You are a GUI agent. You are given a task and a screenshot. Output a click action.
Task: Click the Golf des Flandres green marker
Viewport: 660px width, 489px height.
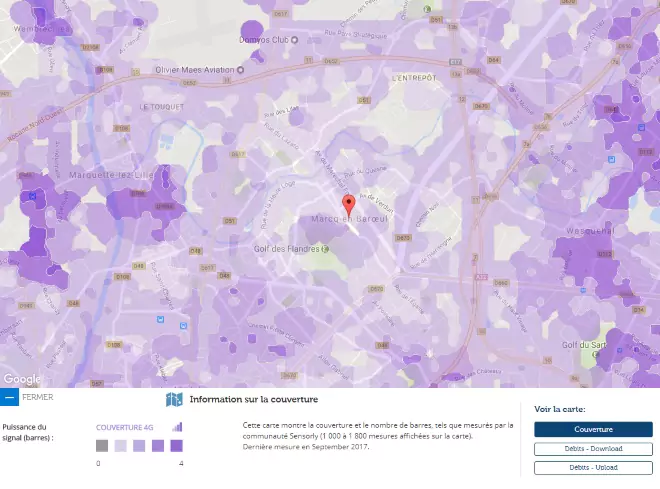(x=322, y=249)
